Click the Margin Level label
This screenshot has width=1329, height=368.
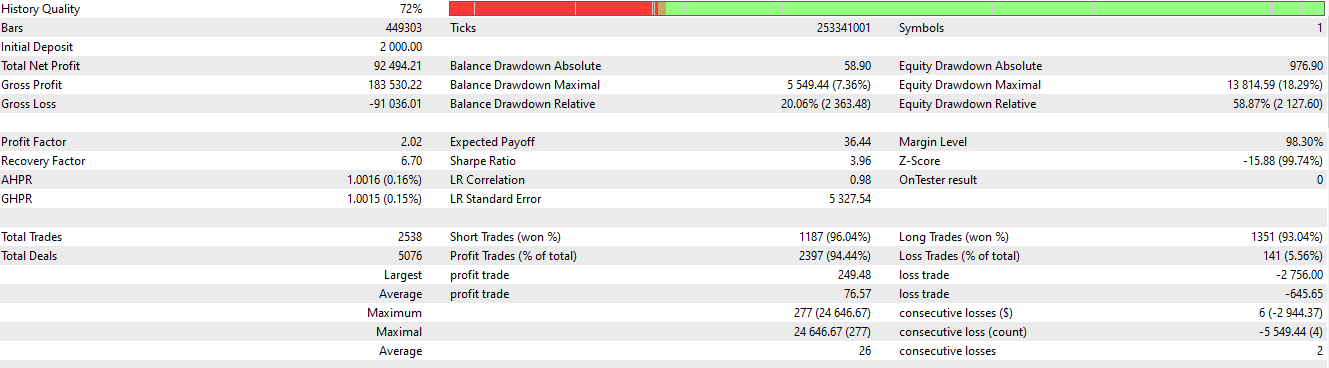click(x=933, y=142)
